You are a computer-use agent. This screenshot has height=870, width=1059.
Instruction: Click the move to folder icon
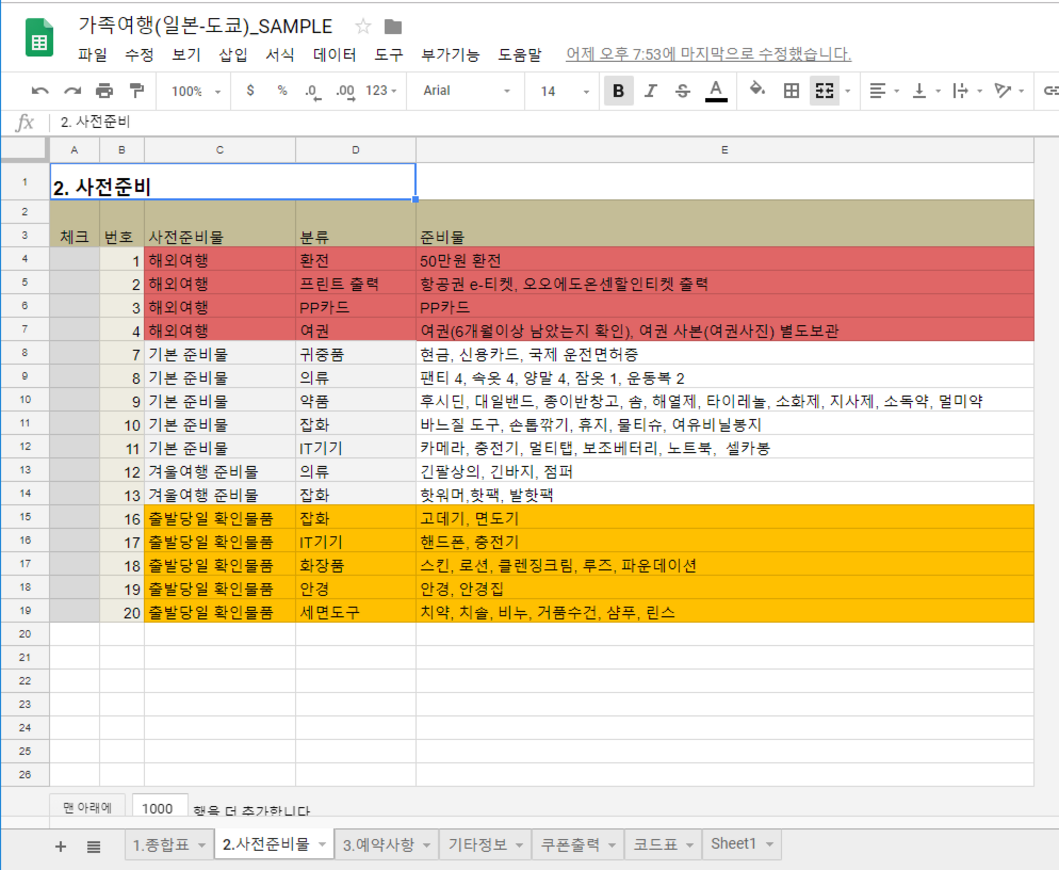click(393, 26)
